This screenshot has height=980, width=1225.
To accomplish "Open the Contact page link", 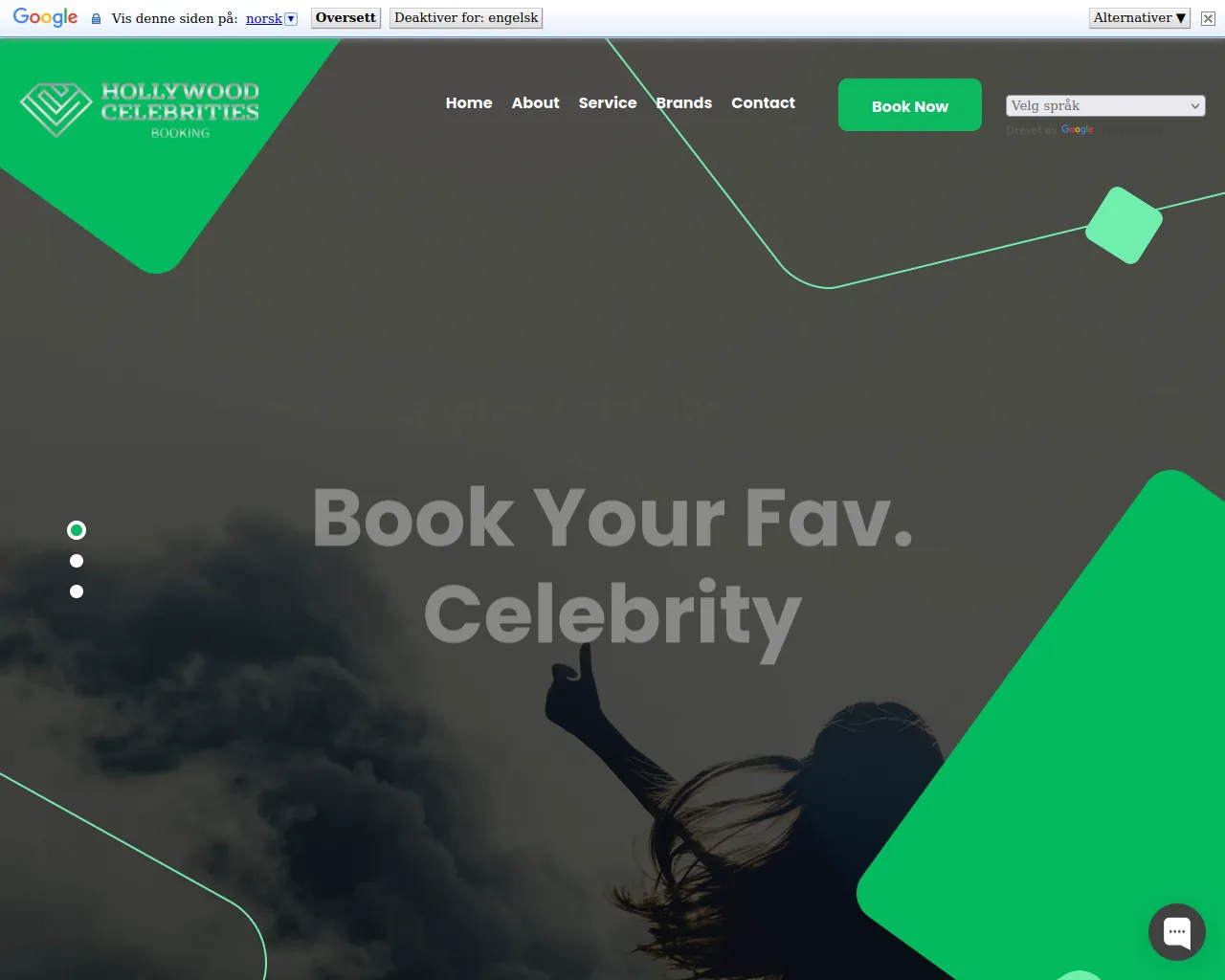I will (x=763, y=102).
